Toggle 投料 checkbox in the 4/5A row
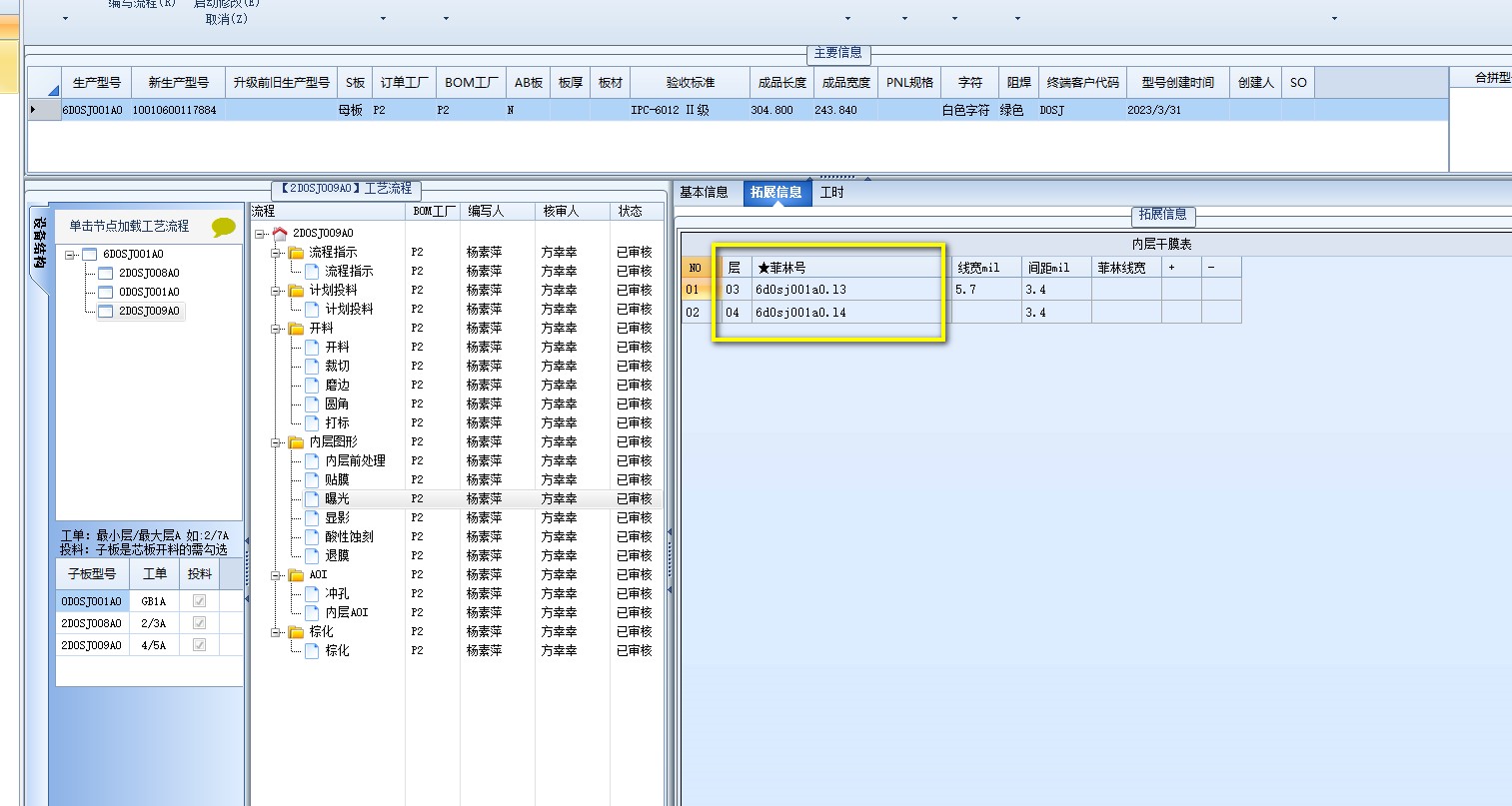The width and height of the screenshot is (1512, 806). [x=199, y=645]
